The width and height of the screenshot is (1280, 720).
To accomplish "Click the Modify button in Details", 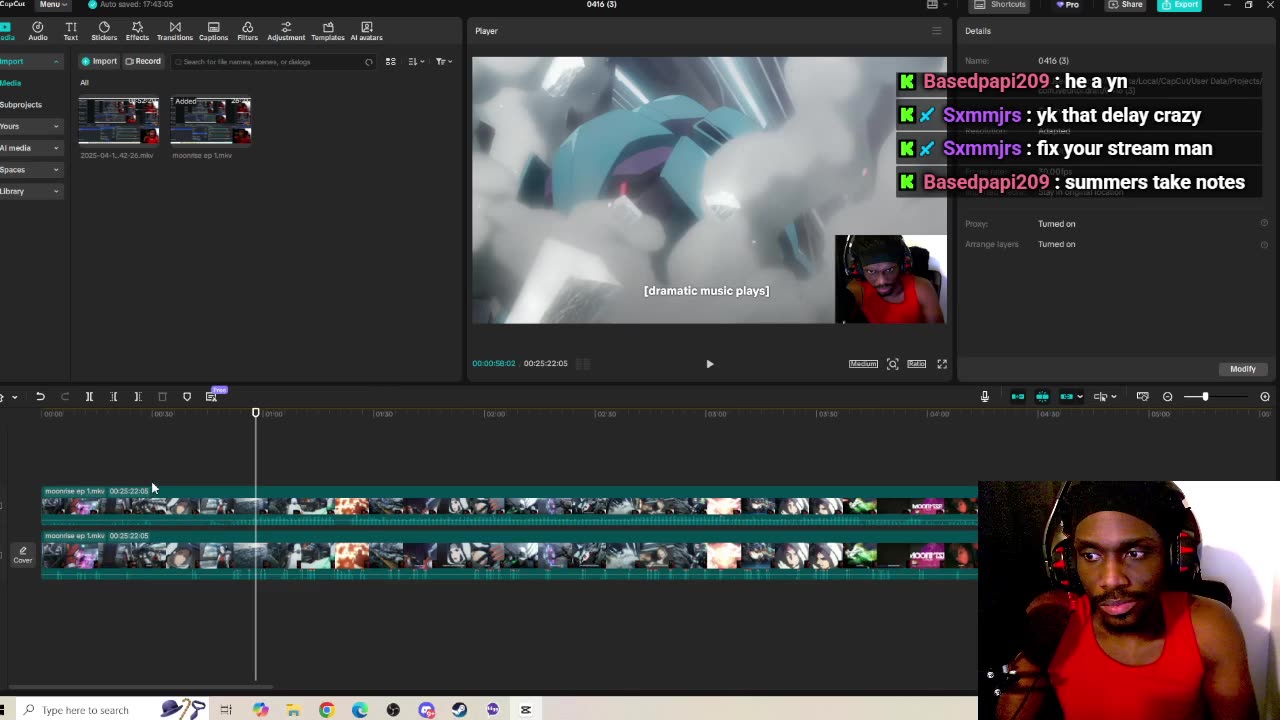I will point(1243,369).
